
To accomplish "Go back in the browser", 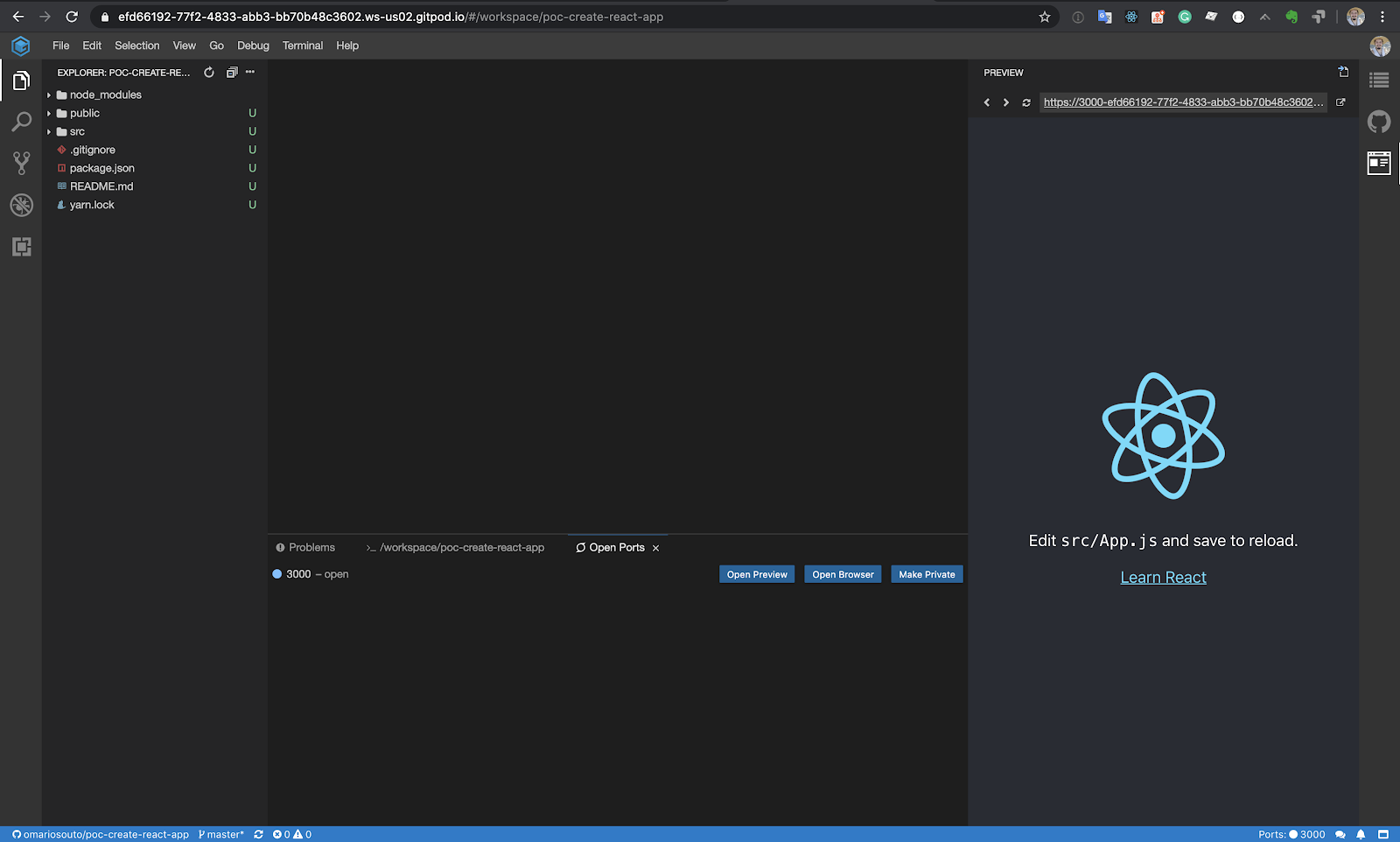I will click(18, 17).
